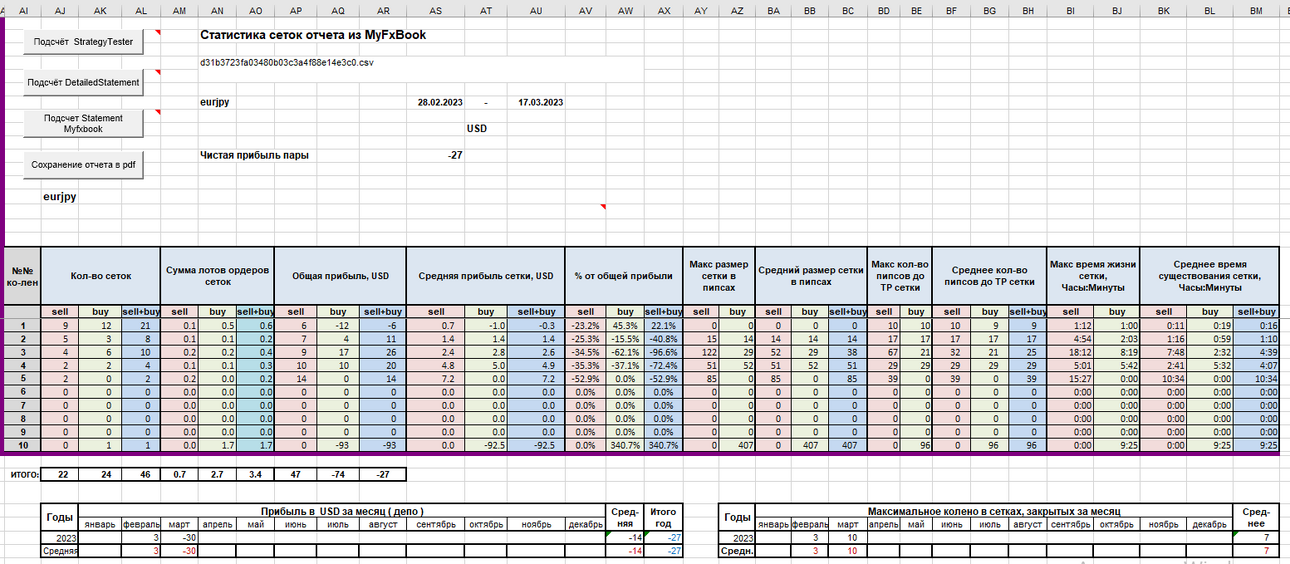Image resolution: width=1290 pixels, height=564 pixels.
Task: Select the Общая прибыль, USD header
Action: click(340, 275)
